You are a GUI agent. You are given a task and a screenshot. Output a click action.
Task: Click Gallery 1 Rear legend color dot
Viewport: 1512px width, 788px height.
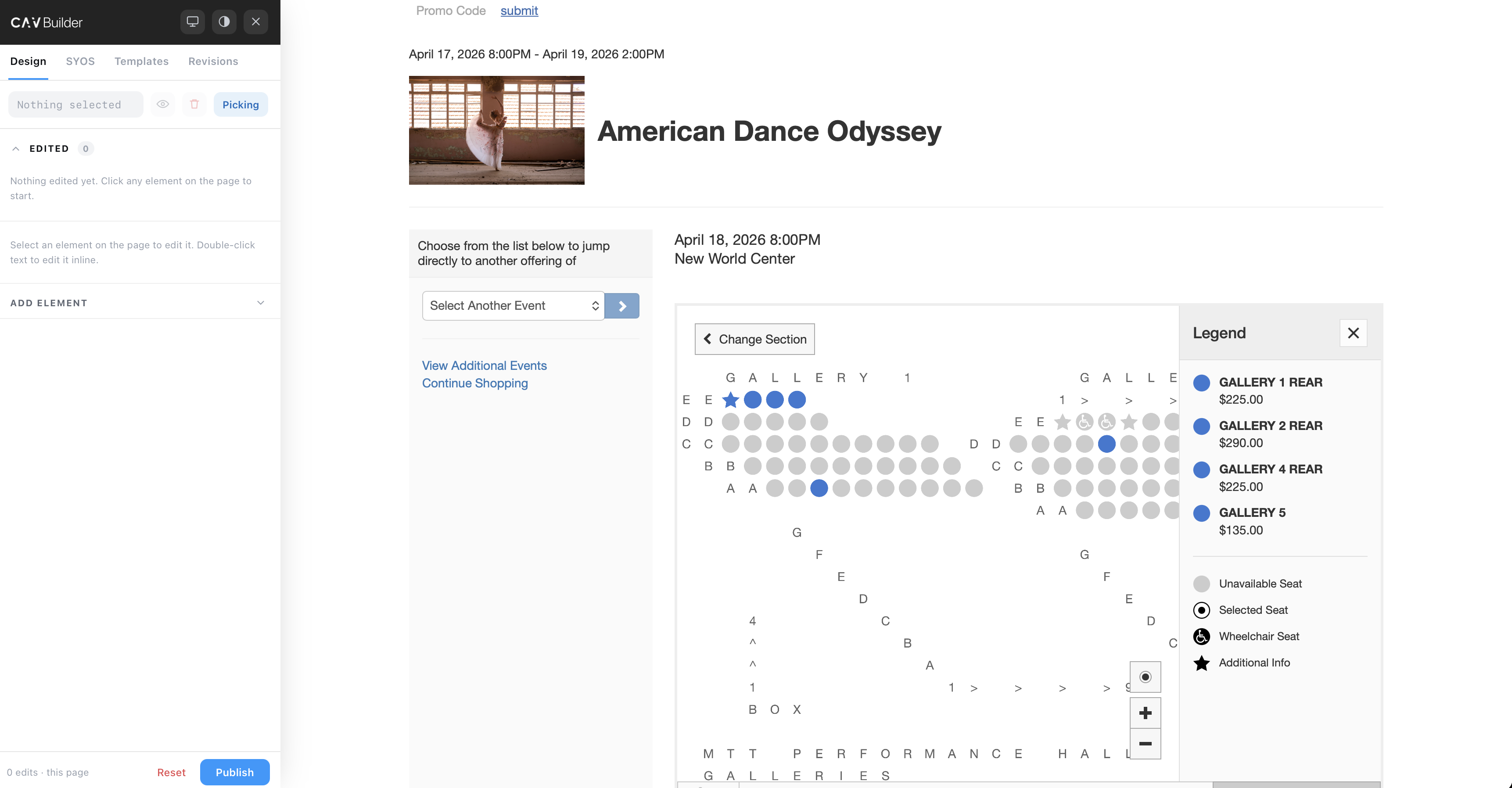1202,383
